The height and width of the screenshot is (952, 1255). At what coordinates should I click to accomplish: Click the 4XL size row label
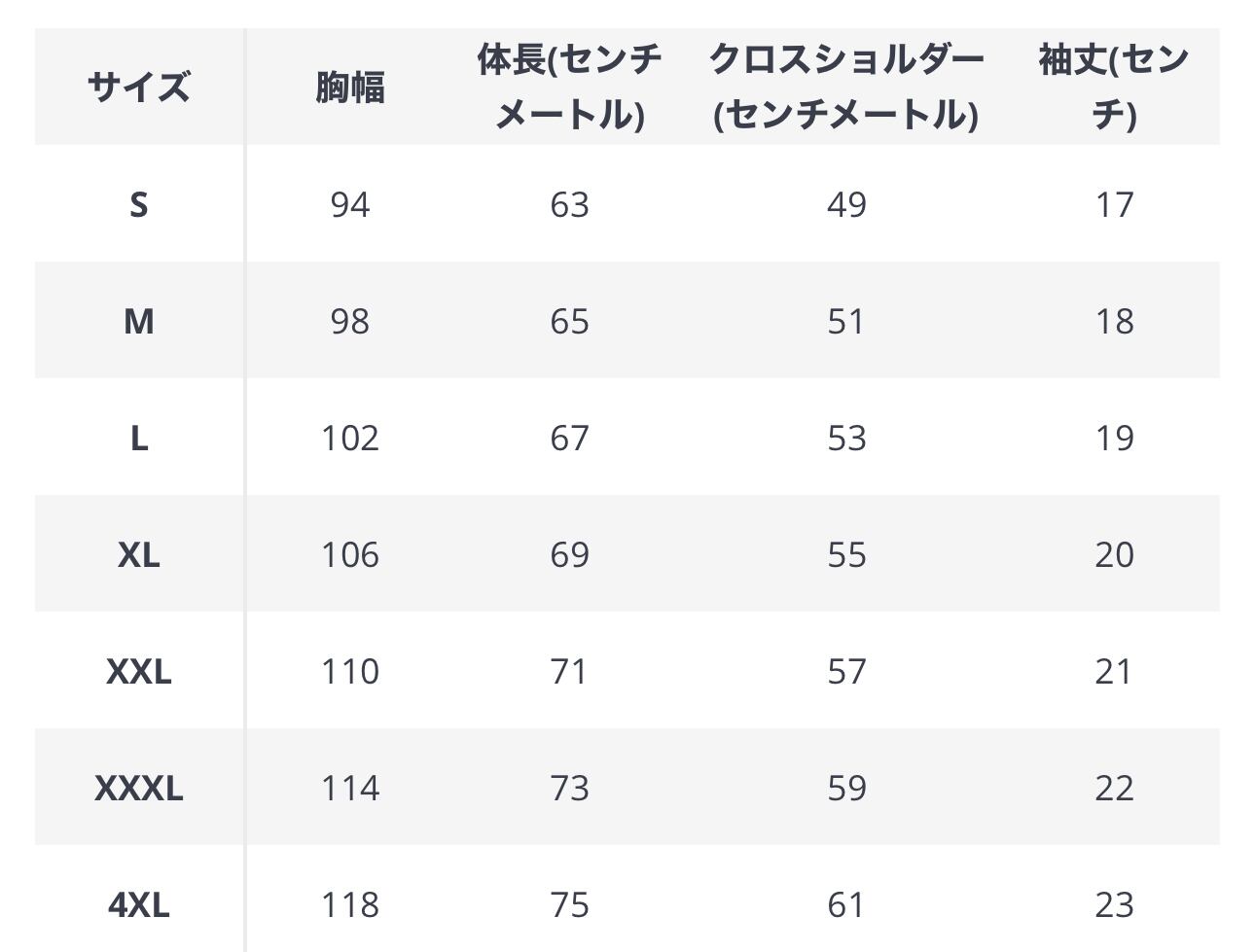(138, 904)
